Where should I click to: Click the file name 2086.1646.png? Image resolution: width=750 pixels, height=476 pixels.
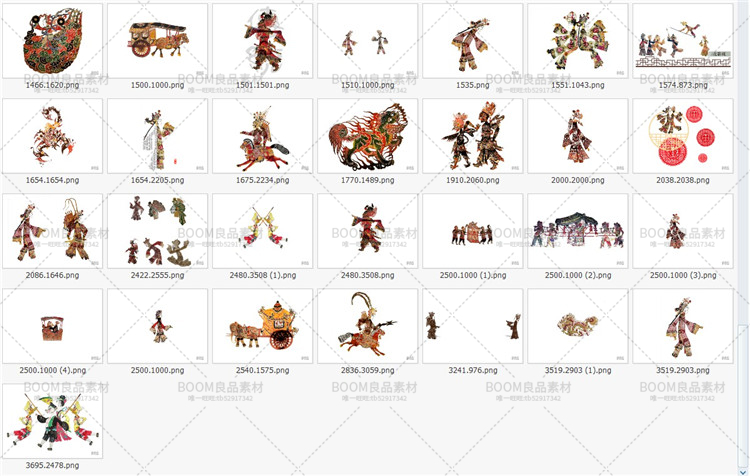click(x=53, y=275)
